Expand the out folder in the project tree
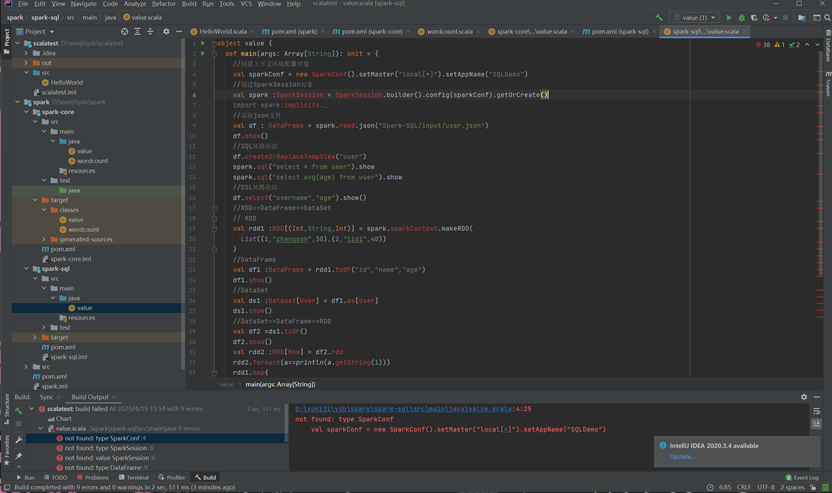Image resolution: width=832 pixels, height=493 pixels. coord(26,63)
